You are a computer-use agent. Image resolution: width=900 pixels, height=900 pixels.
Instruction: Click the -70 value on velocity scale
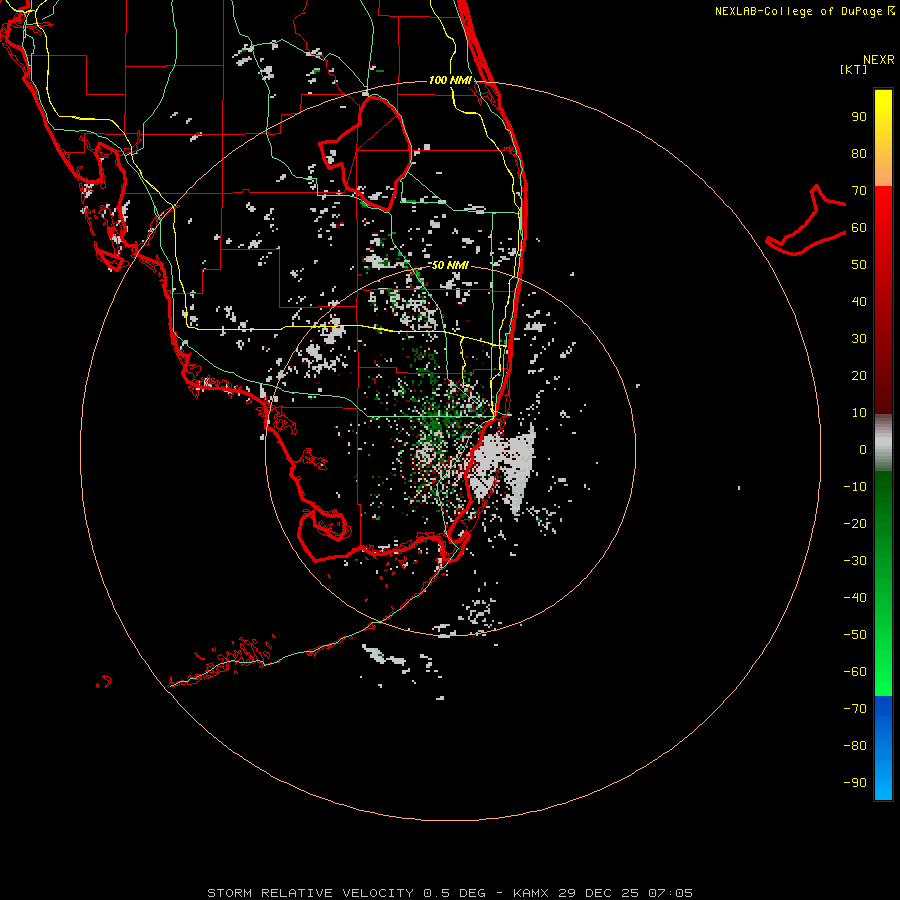click(x=855, y=709)
